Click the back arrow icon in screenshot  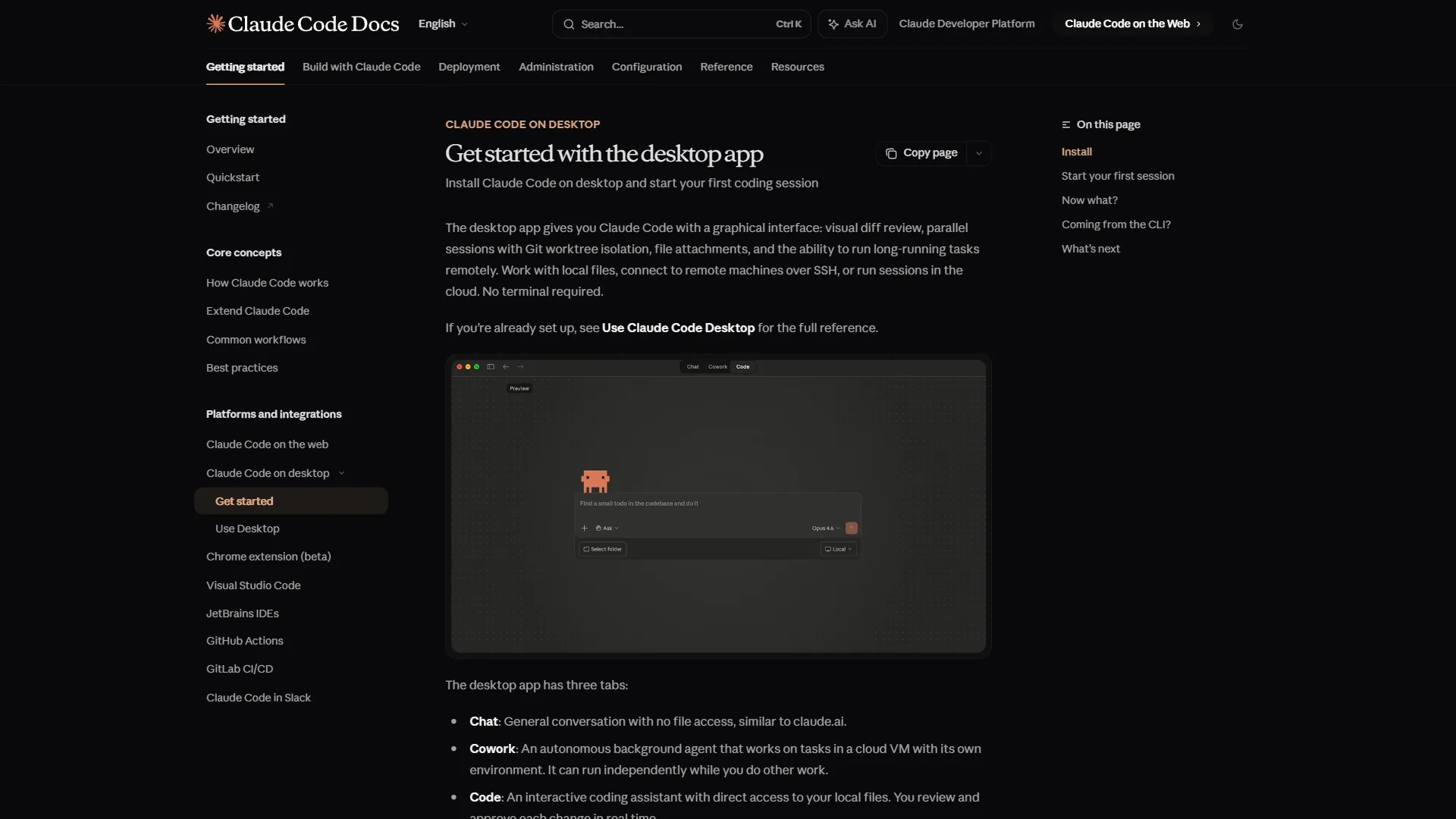tap(506, 367)
